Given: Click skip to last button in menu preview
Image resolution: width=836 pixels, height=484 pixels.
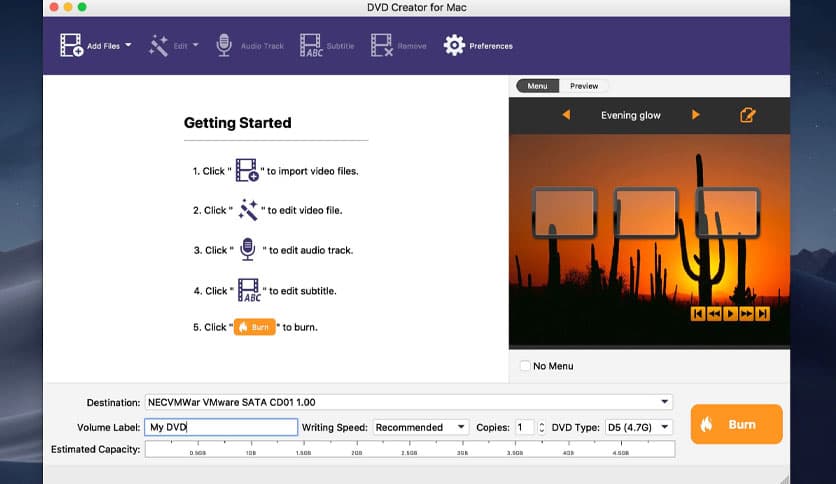Looking at the screenshot, I should [x=763, y=314].
